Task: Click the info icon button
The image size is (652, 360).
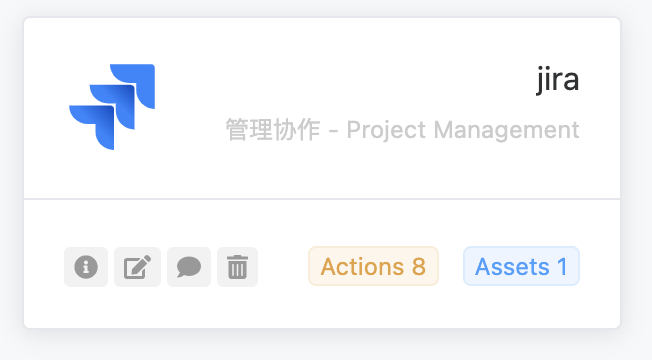Action: [86, 267]
